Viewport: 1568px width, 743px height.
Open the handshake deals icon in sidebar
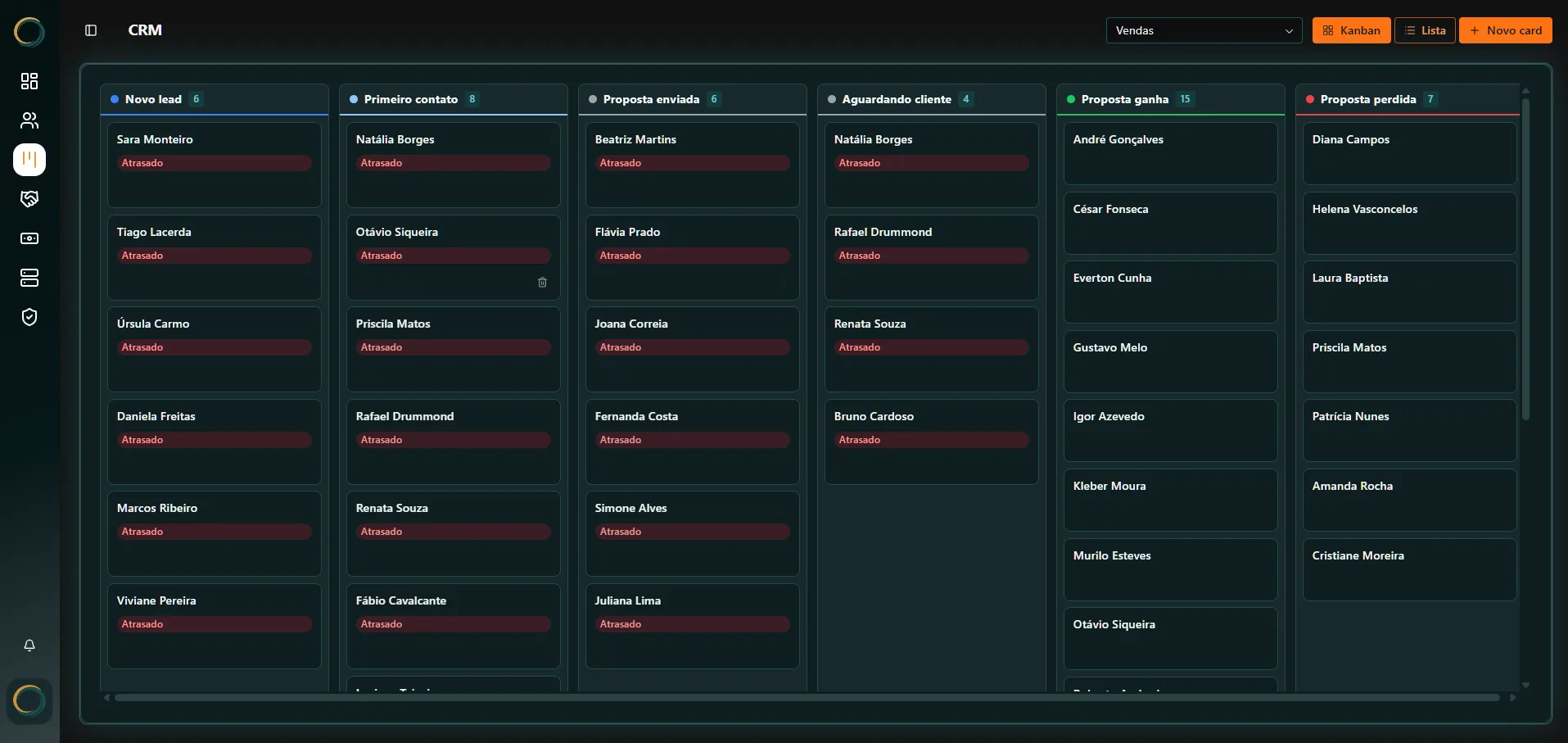coord(29,199)
